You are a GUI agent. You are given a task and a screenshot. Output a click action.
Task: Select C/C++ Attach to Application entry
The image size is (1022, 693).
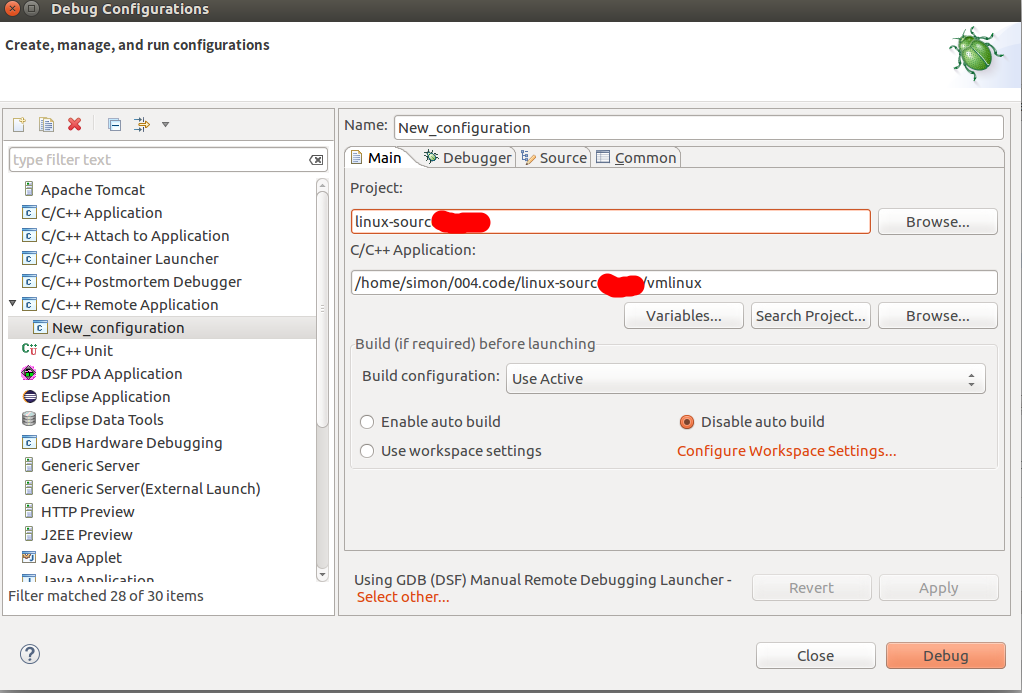135,236
